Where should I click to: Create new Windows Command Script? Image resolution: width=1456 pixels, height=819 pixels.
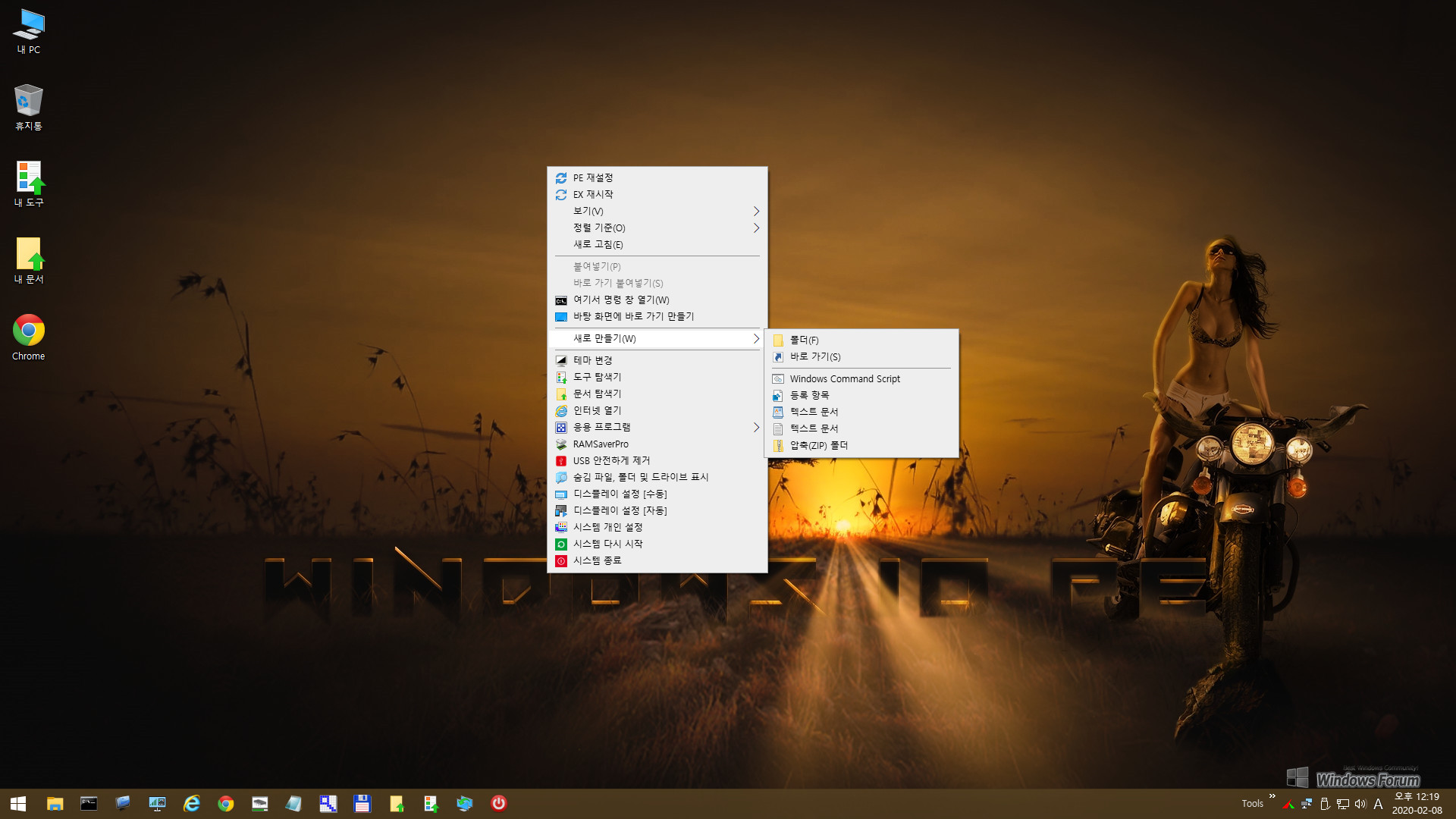tap(861, 378)
